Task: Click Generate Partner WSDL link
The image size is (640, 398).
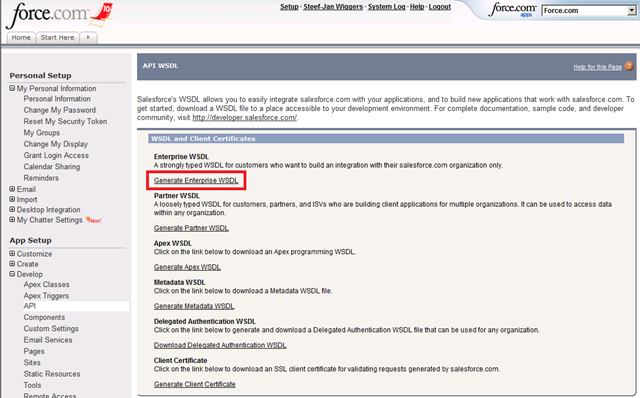Action: 191,228
